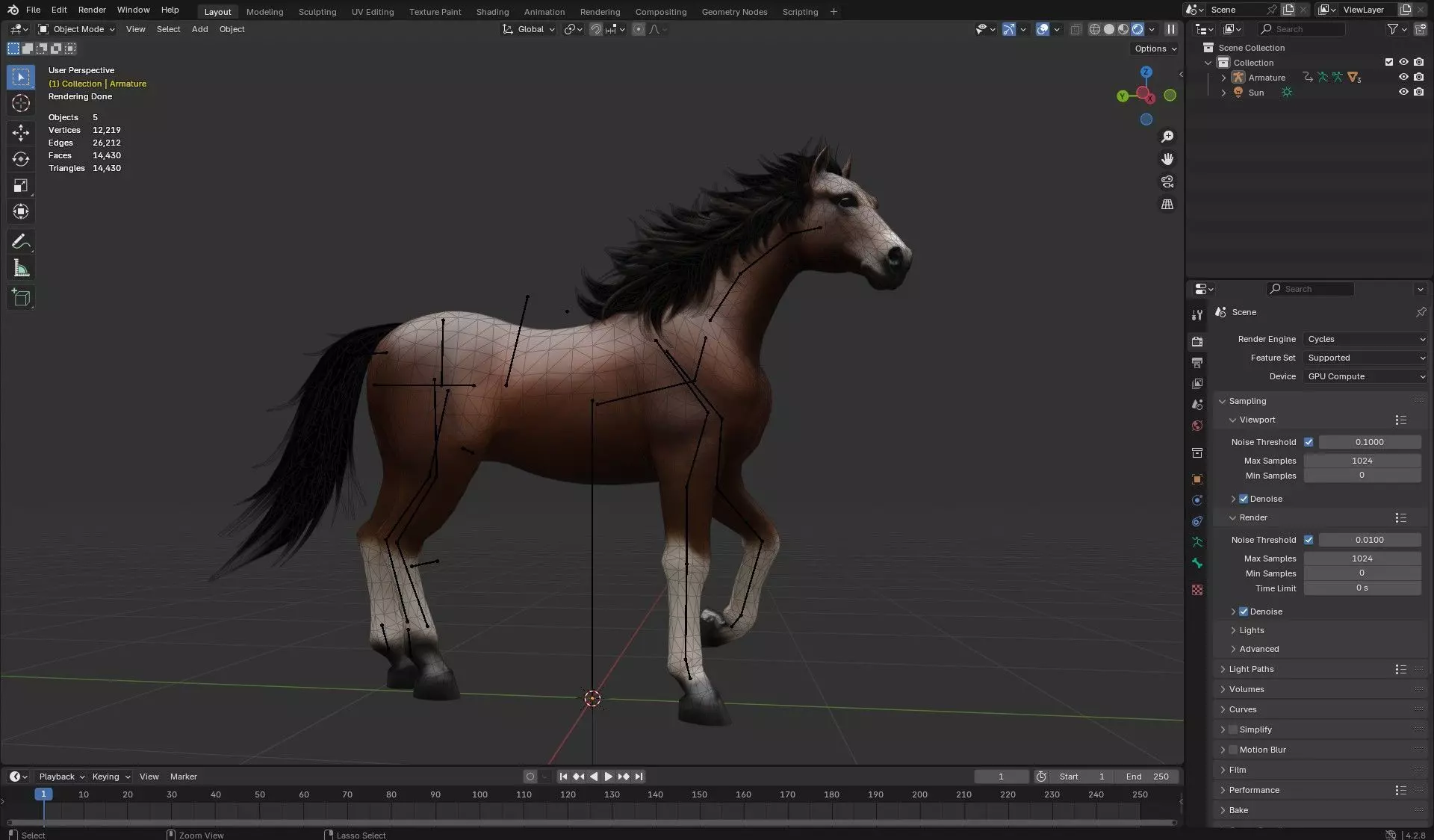Switch perspective/orthographic with grid icon
Image resolution: width=1434 pixels, height=840 pixels.
(1167, 204)
